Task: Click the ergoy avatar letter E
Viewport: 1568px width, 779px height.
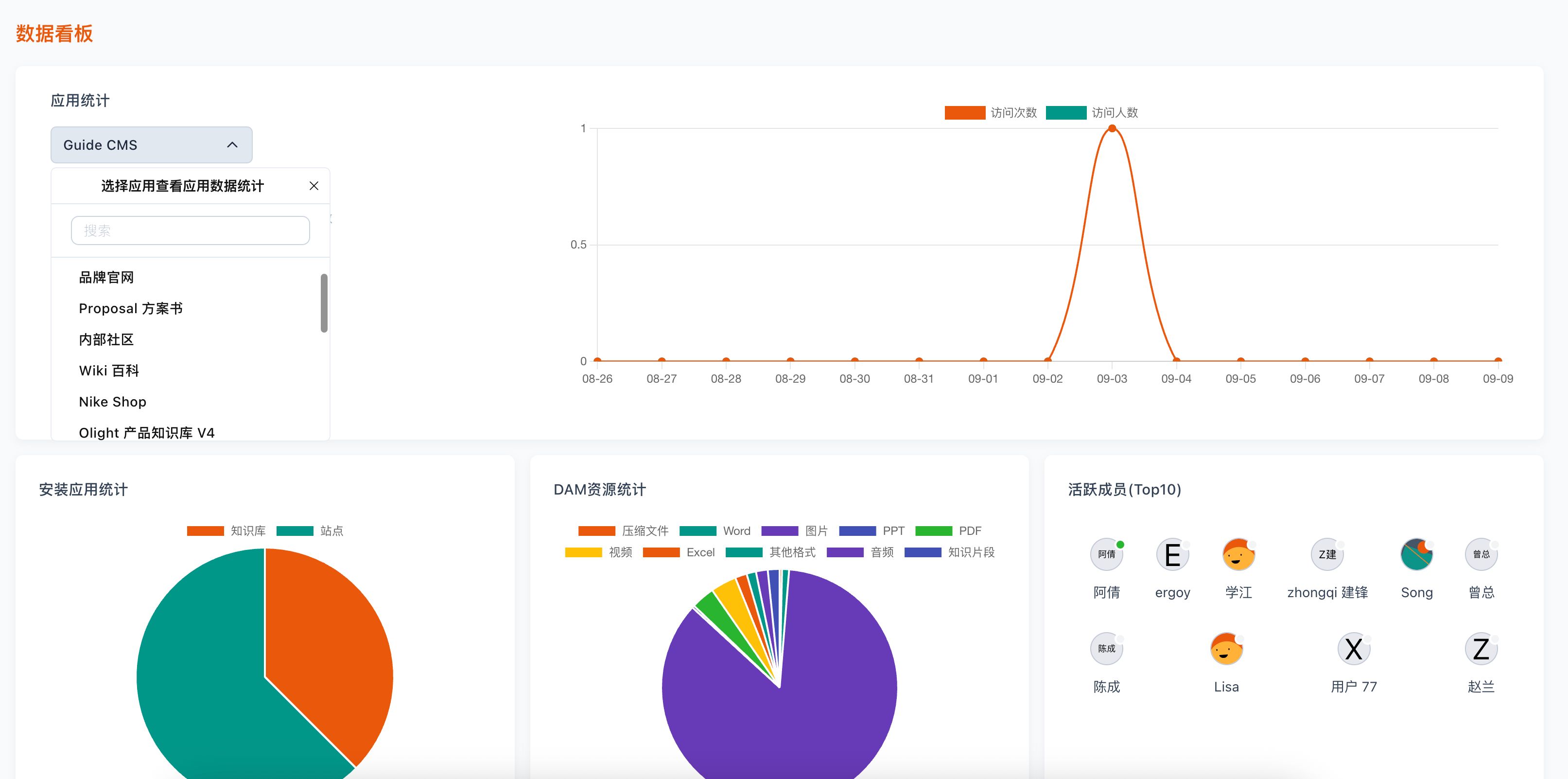Action: point(1172,554)
